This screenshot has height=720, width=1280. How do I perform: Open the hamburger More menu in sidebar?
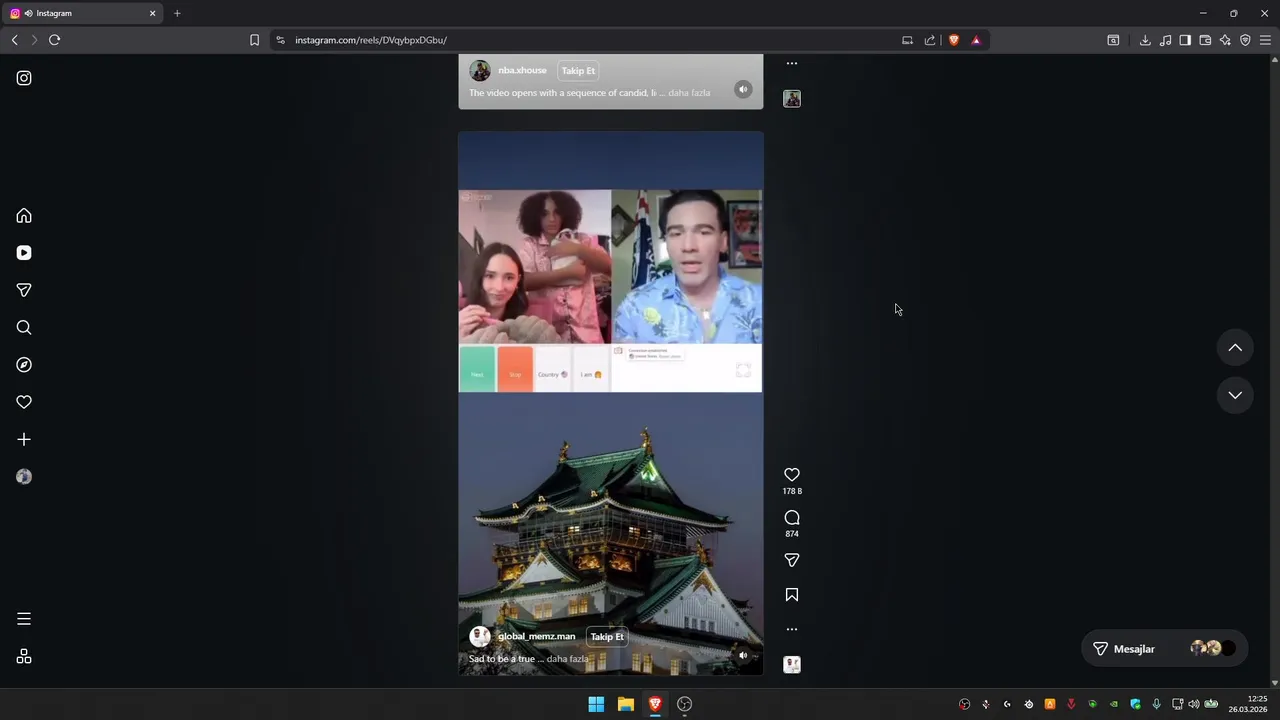[x=24, y=619]
